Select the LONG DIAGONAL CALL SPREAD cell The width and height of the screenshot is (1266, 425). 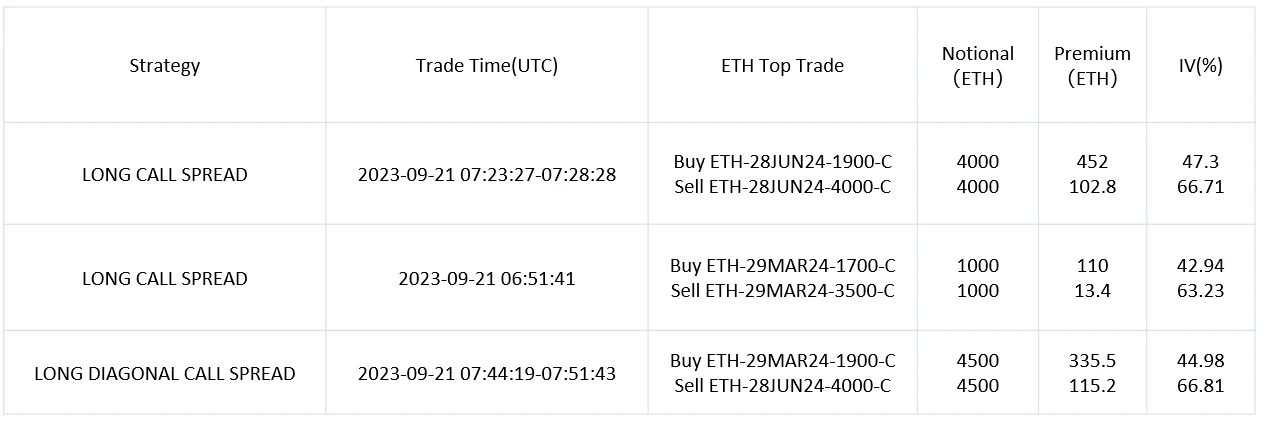[x=164, y=374]
